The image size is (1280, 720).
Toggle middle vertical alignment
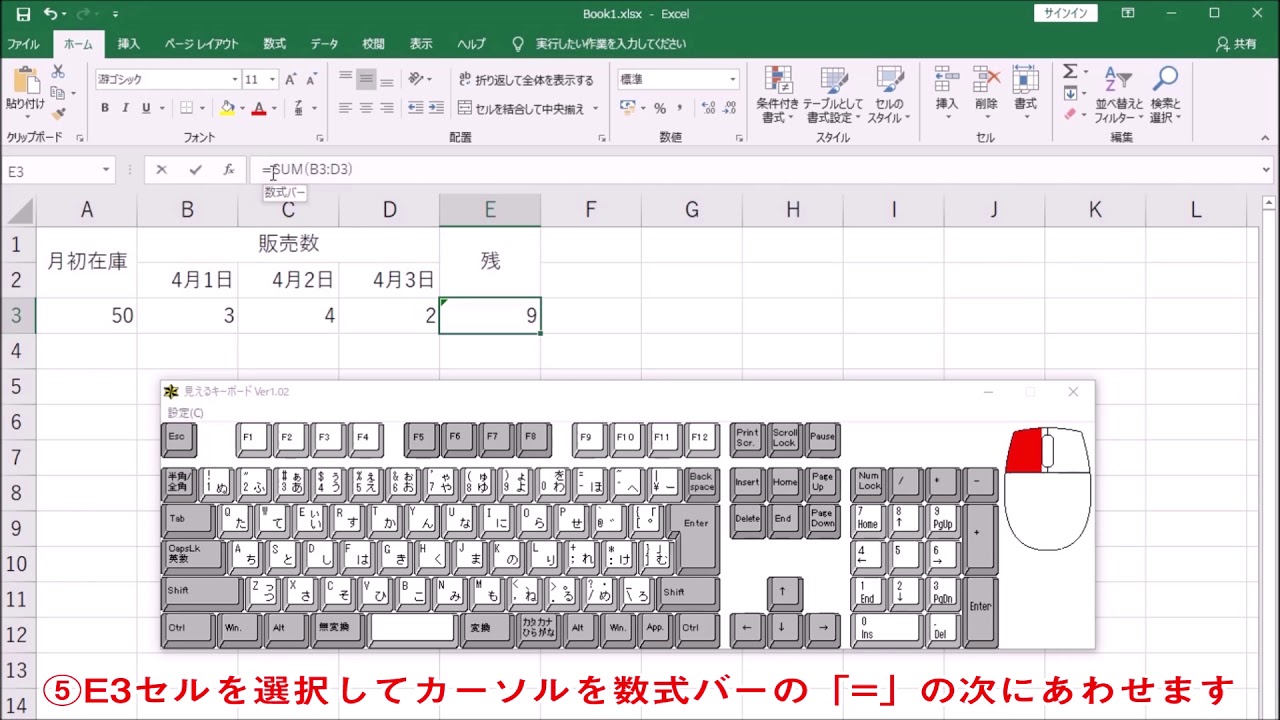click(366, 78)
